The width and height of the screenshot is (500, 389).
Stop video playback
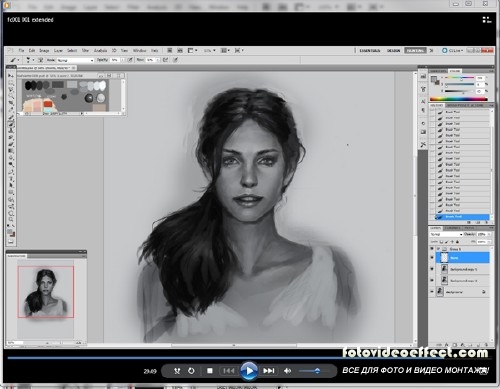(210, 371)
